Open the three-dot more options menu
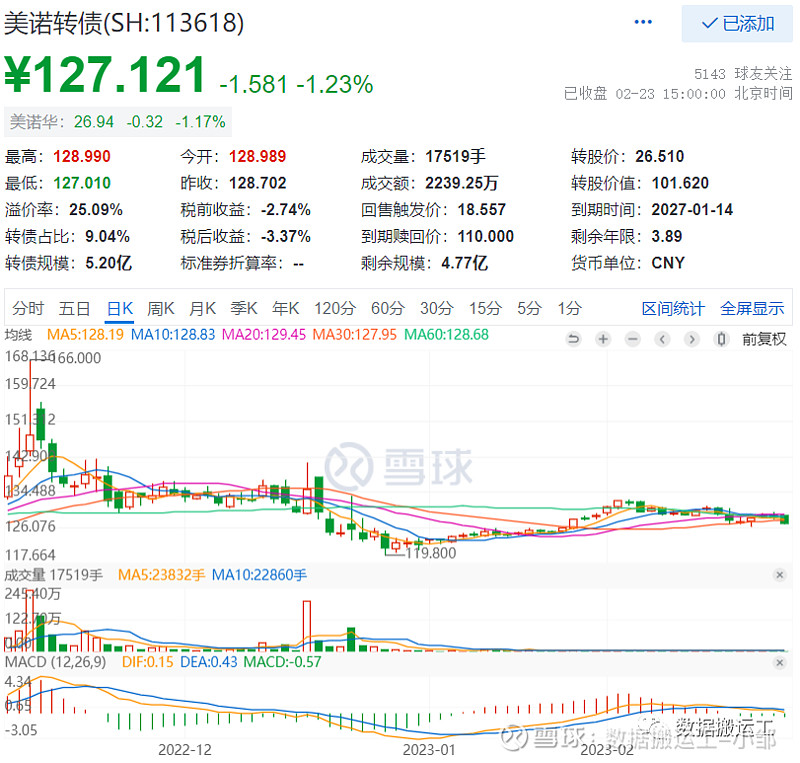800x763 pixels. click(643, 22)
